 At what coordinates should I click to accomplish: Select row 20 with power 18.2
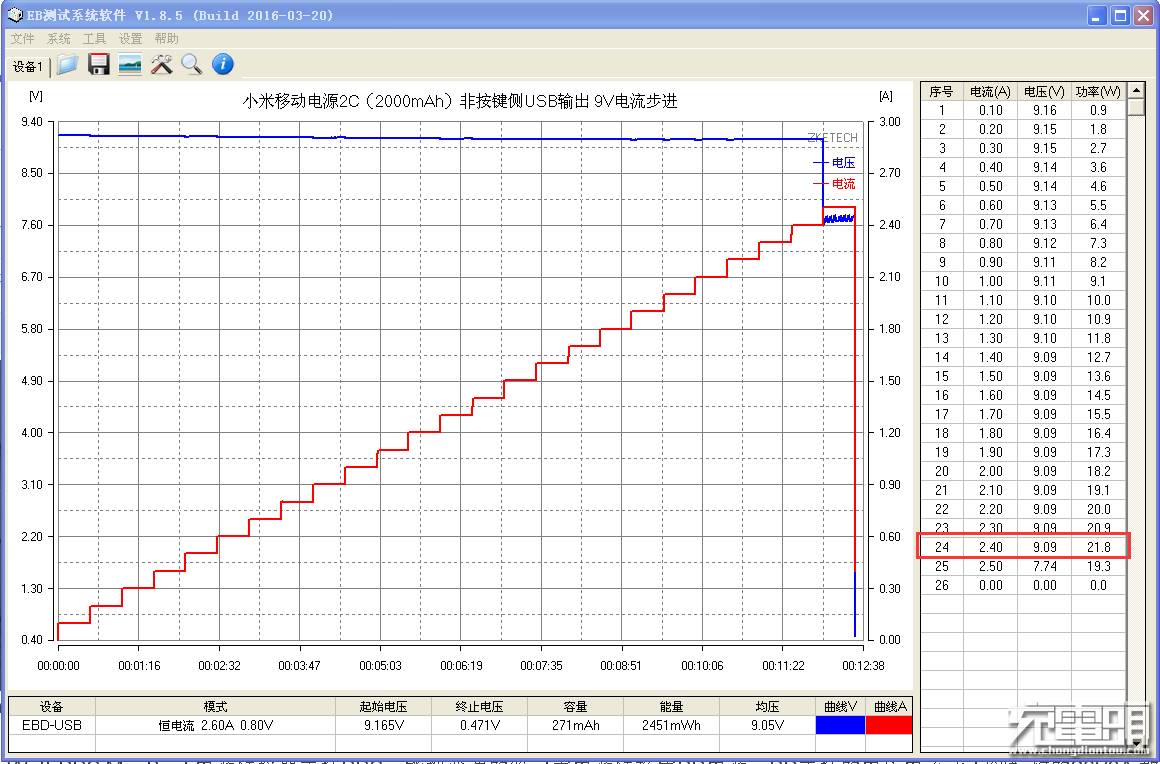tap(1024, 471)
